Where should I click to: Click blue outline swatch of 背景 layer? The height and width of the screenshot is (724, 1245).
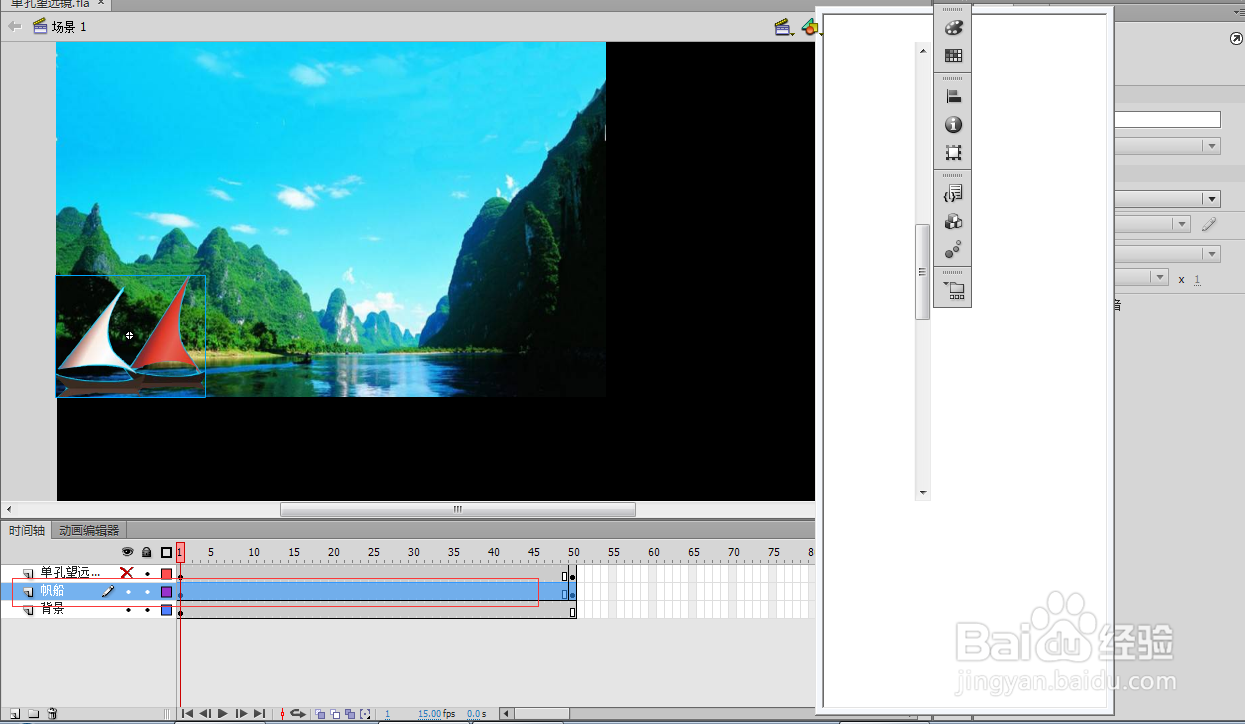166,610
